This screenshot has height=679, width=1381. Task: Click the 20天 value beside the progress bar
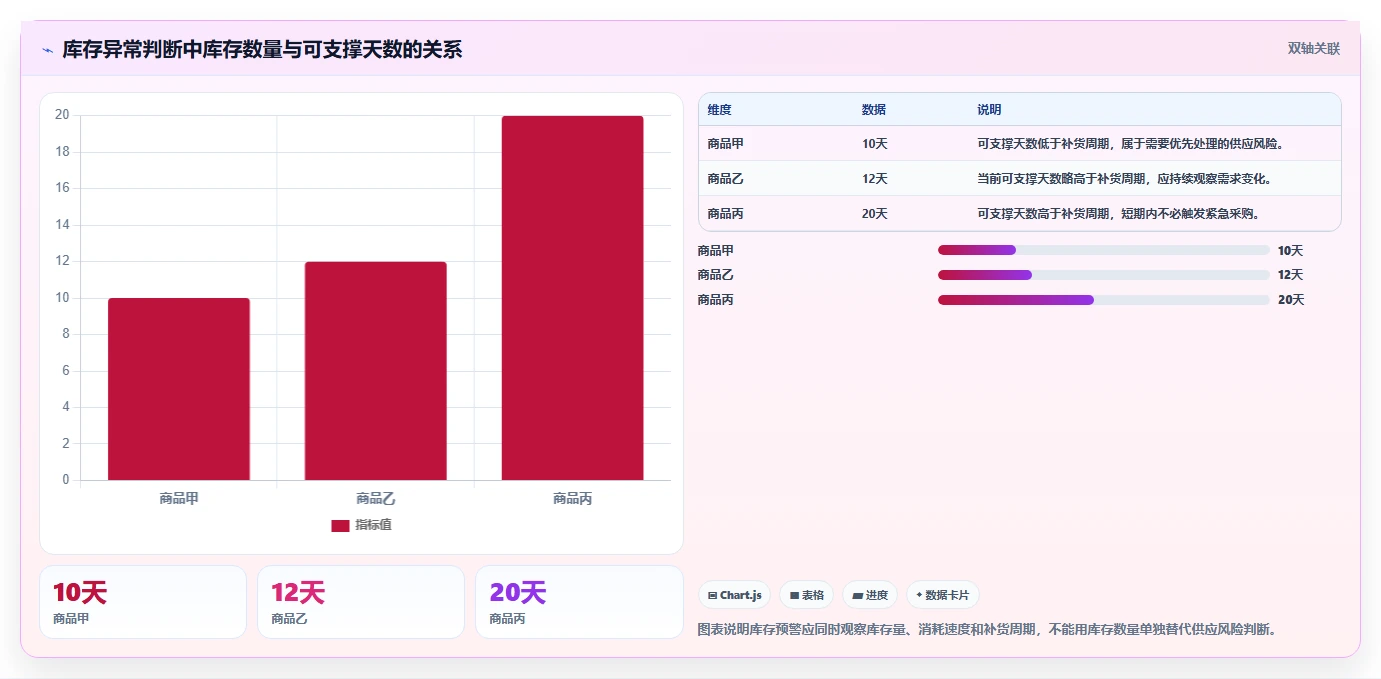point(1290,300)
